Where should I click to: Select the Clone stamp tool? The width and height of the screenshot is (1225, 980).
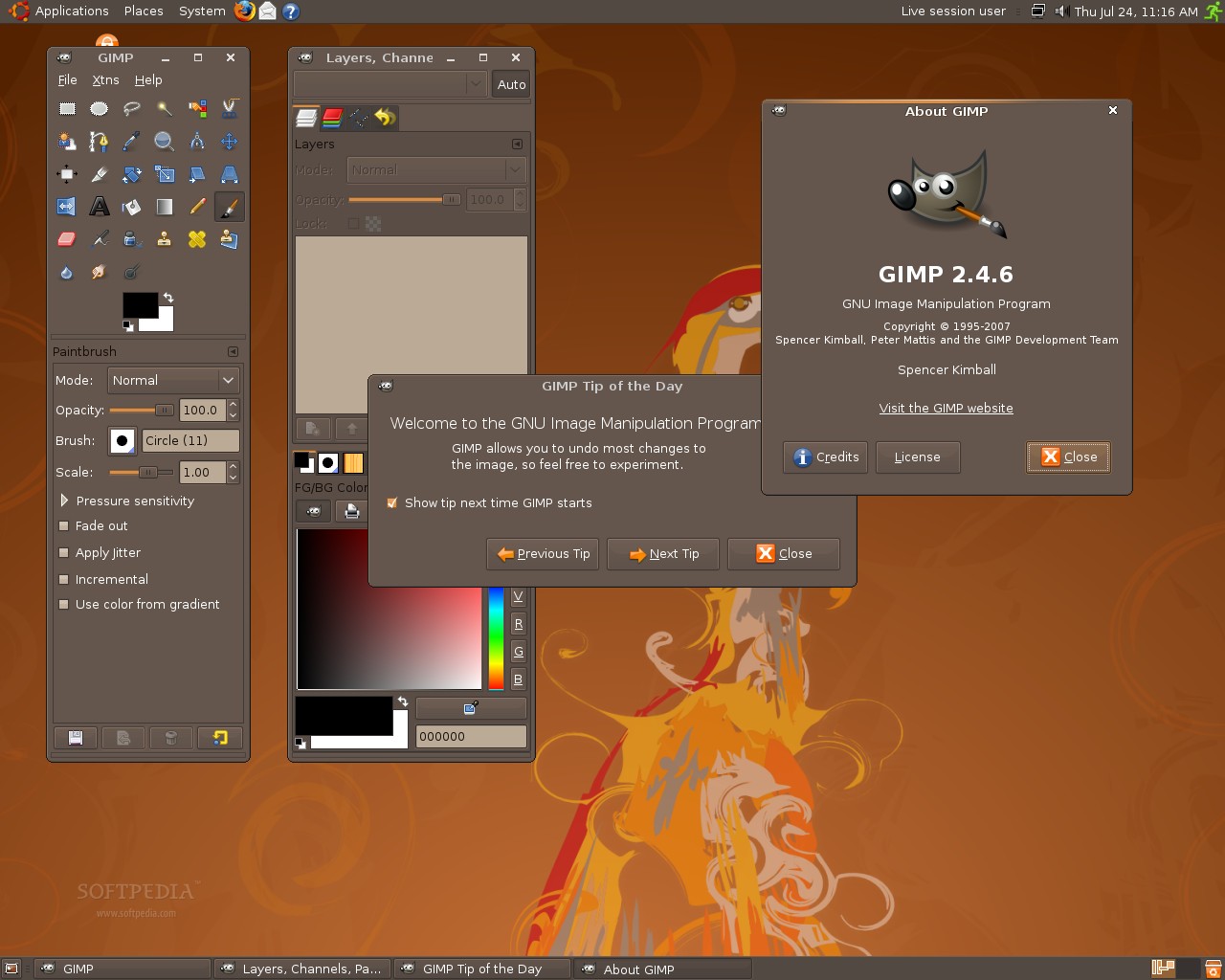point(165,239)
